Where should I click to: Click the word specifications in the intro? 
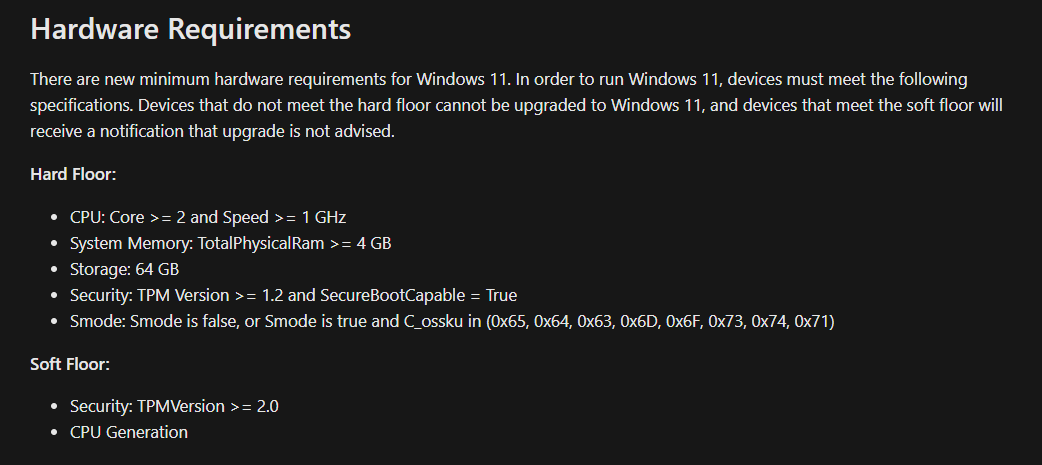(79, 105)
